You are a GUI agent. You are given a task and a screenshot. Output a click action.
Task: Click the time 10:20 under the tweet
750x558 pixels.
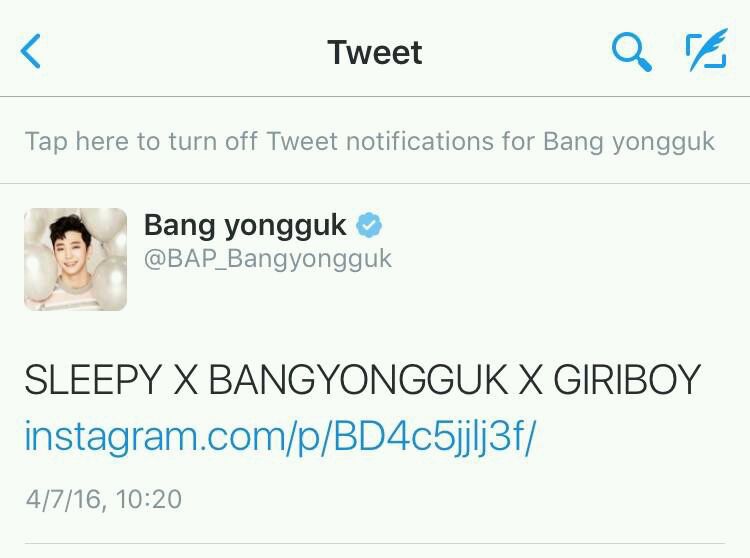click(x=149, y=499)
